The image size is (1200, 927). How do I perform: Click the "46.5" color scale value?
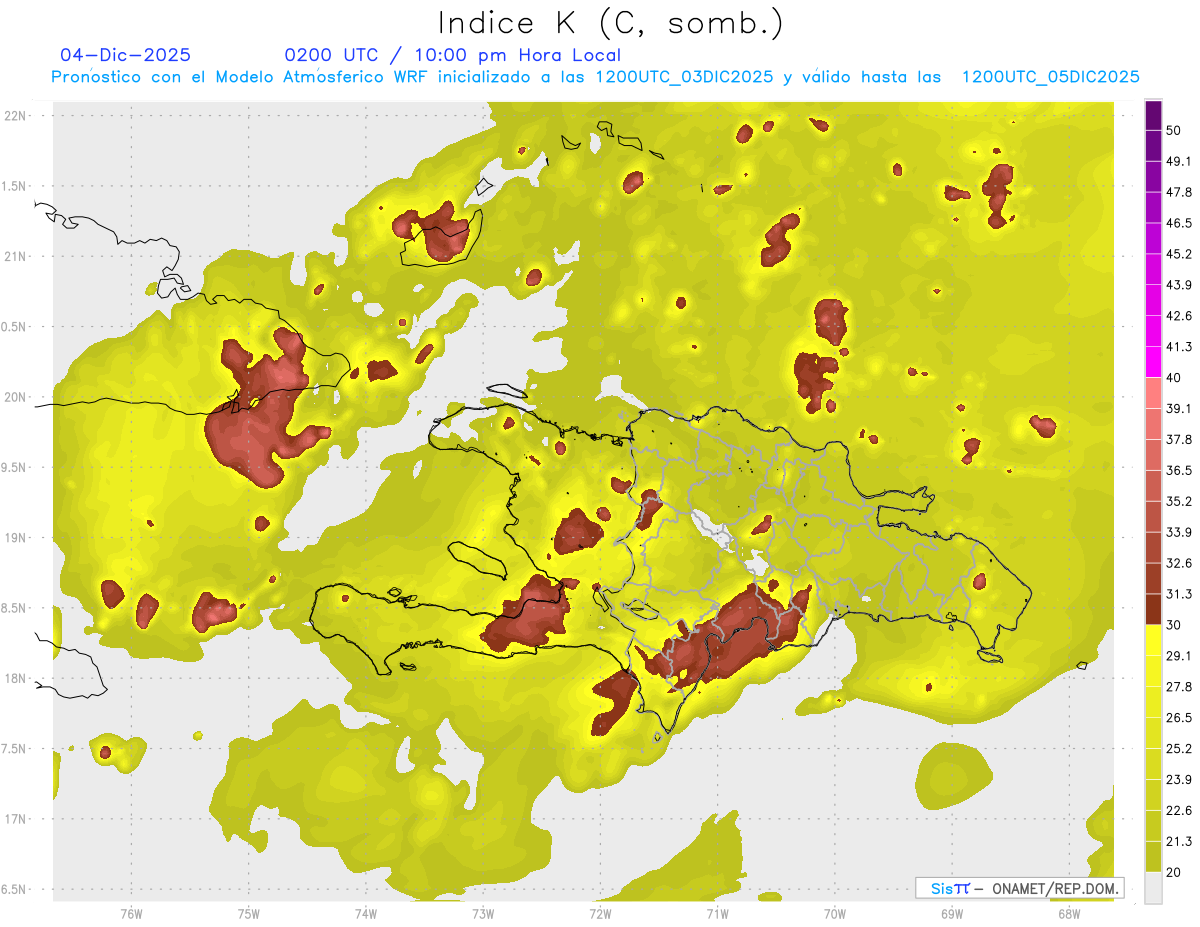[1179, 223]
